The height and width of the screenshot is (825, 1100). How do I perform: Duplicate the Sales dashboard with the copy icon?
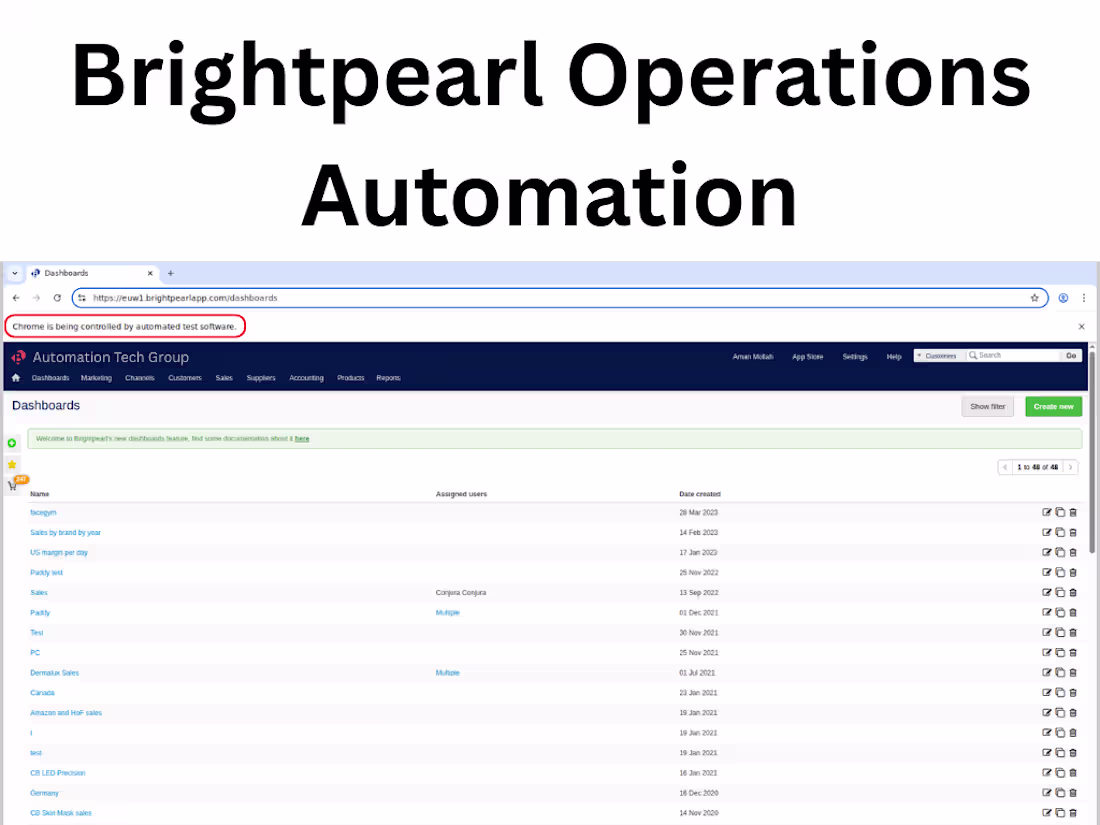coord(1060,592)
